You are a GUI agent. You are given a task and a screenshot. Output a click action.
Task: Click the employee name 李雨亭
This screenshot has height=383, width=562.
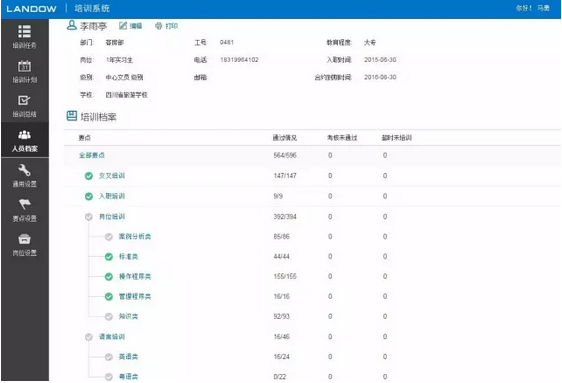pos(93,26)
